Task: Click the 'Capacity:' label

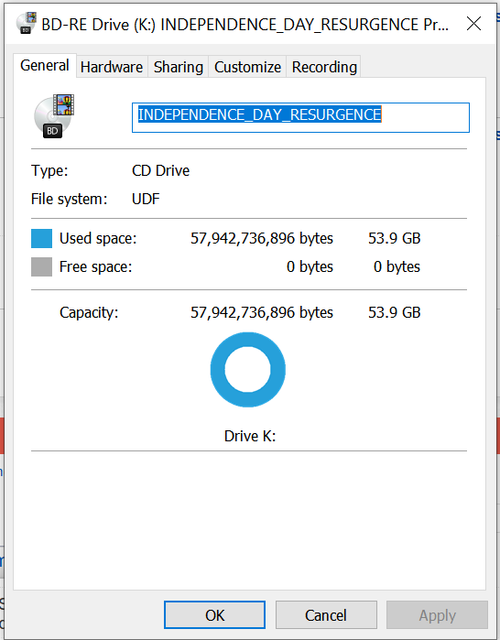Action: pos(89,313)
